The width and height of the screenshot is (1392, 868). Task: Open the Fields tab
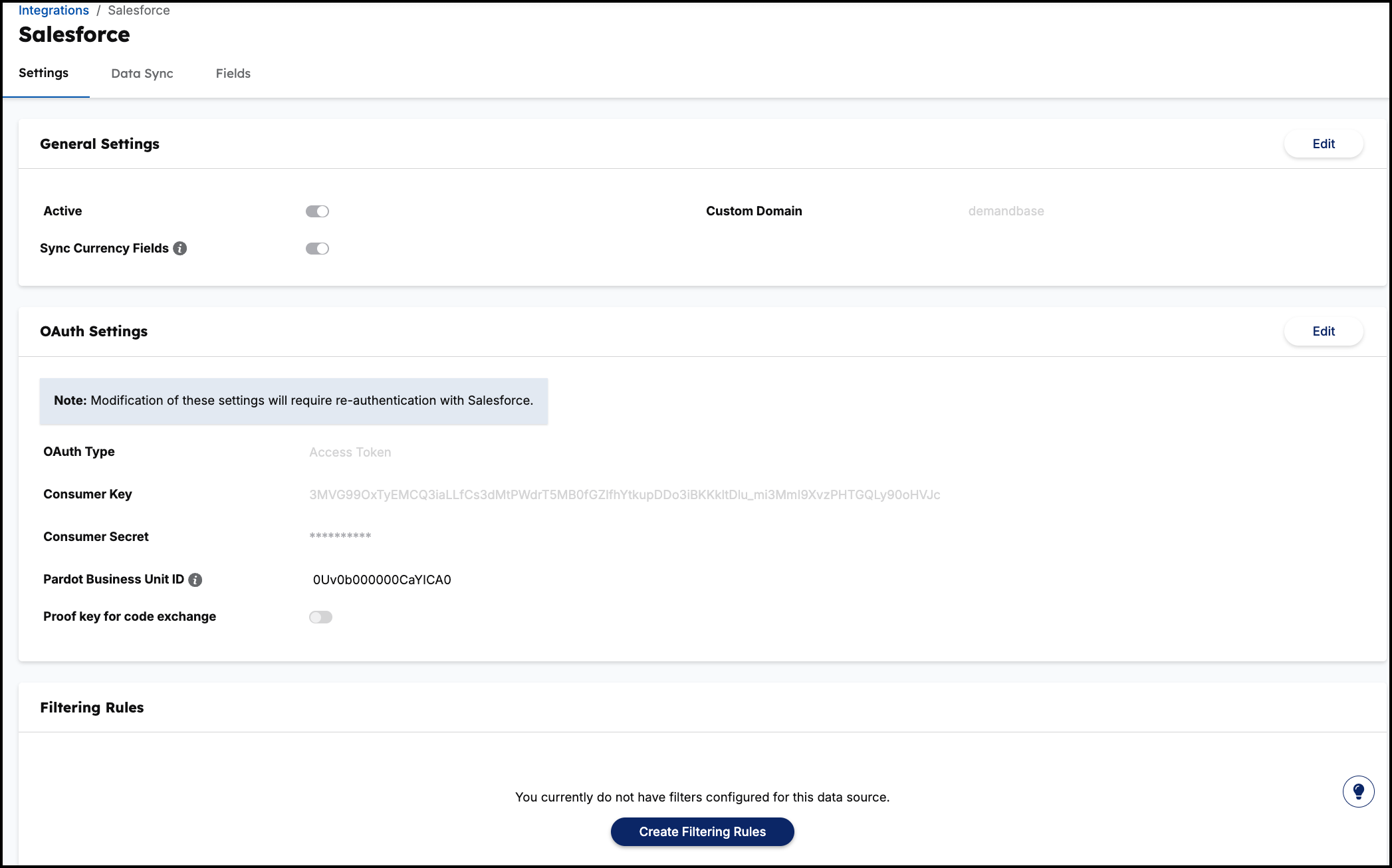(233, 74)
